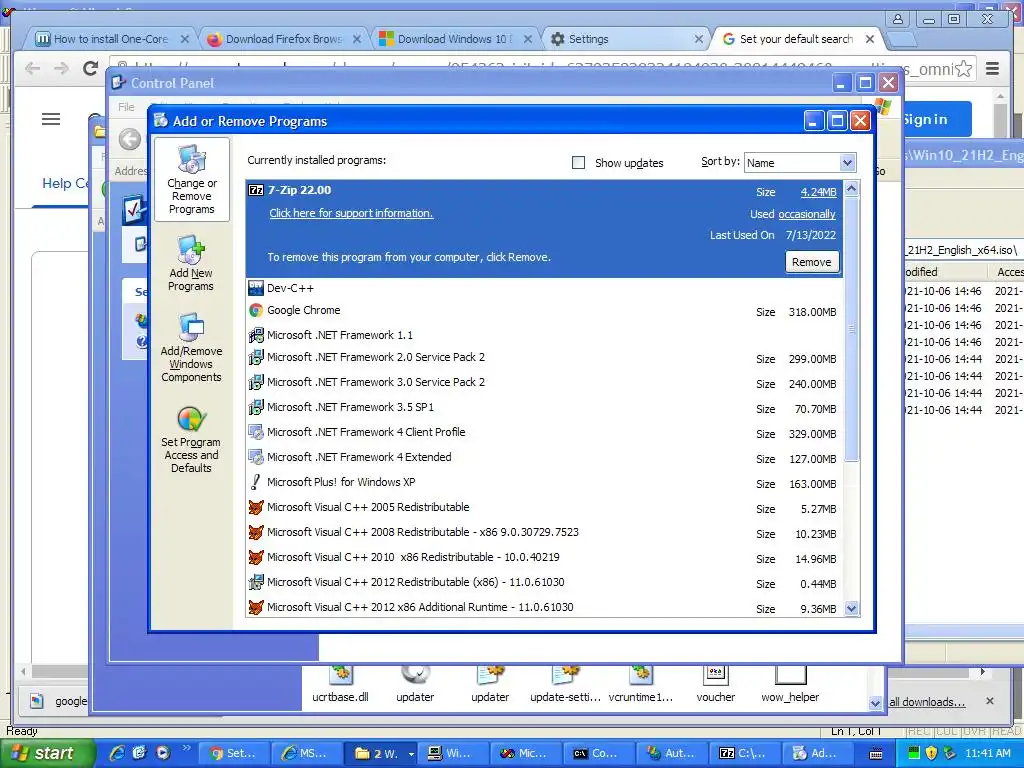Click the .NET Framework 3.0 Service Pack 2 icon
This screenshot has width=1024, height=768.
click(x=256, y=382)
